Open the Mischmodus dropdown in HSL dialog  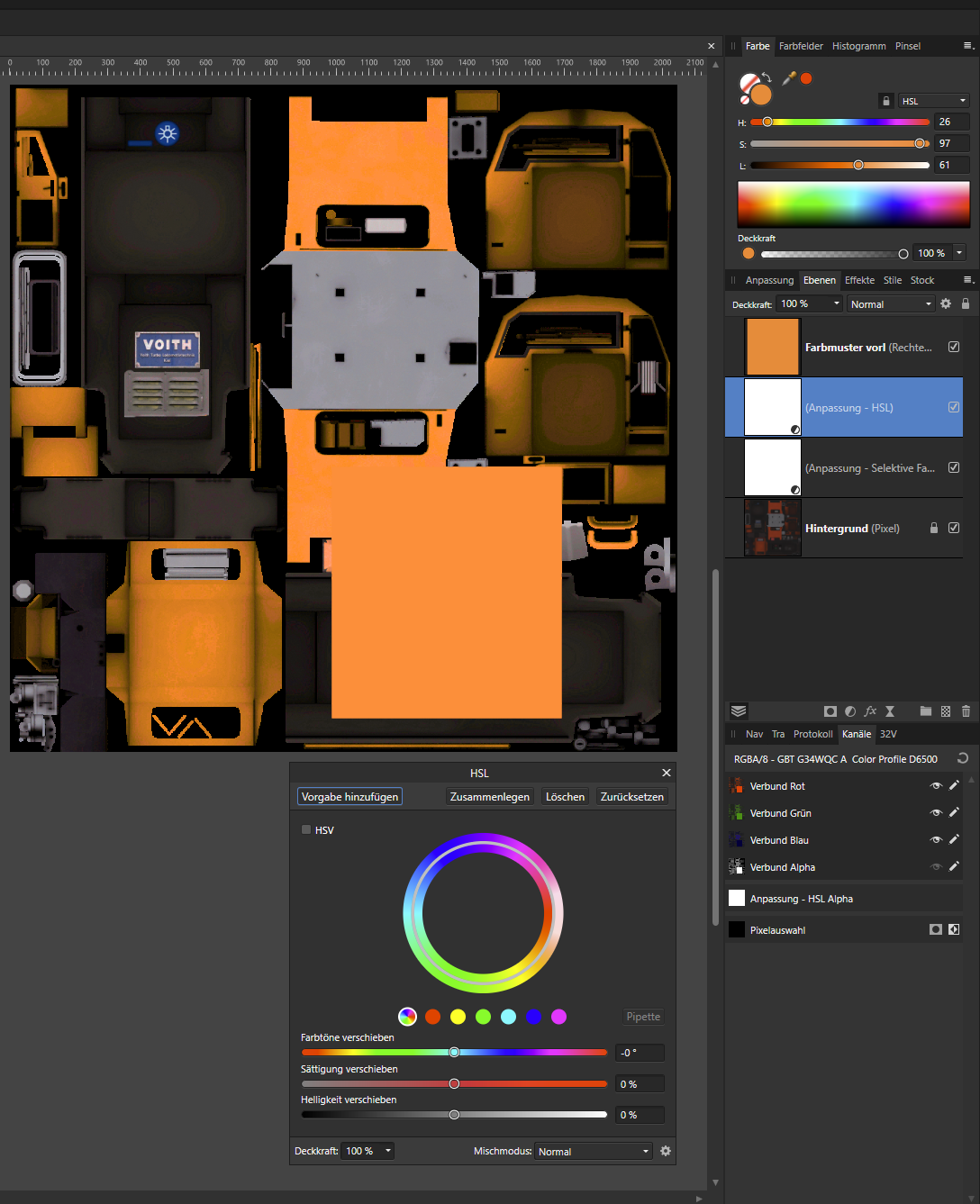coord(593,1152)
